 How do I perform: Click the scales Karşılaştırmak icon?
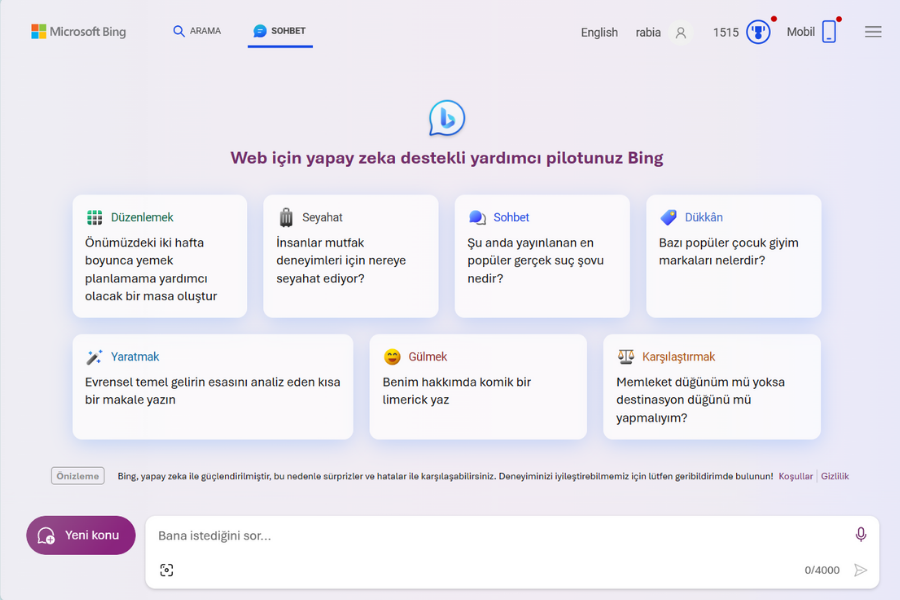point(626,357)
